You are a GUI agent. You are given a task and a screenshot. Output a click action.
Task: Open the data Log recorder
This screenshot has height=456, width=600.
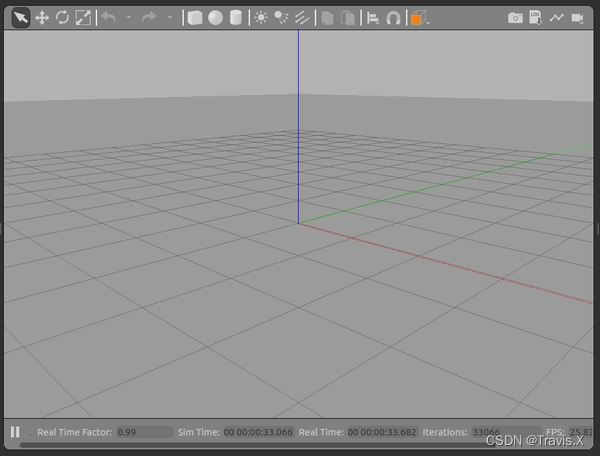point(535,18)
